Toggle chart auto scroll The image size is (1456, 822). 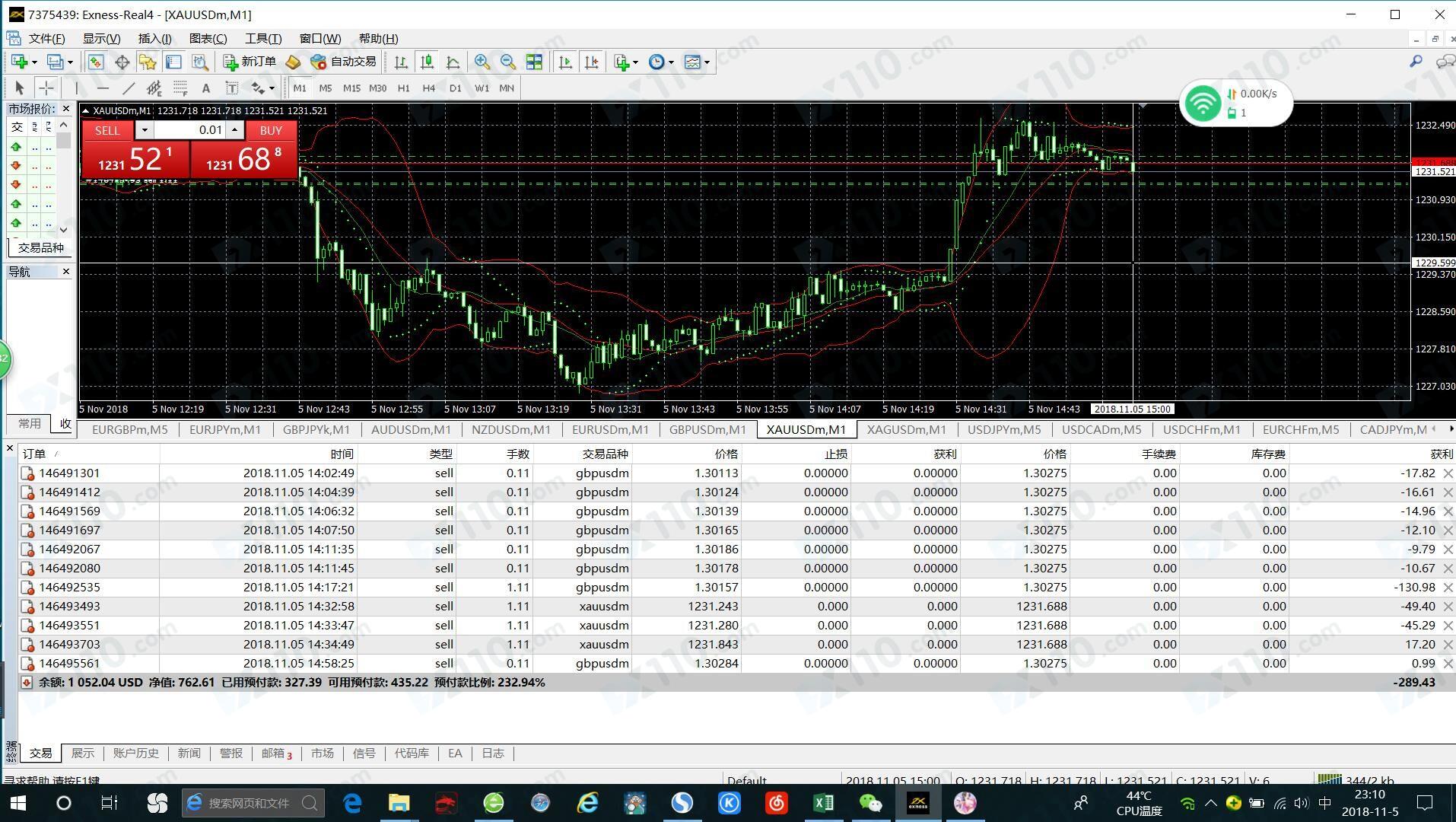pyautogui.click(x=565, y=62)
